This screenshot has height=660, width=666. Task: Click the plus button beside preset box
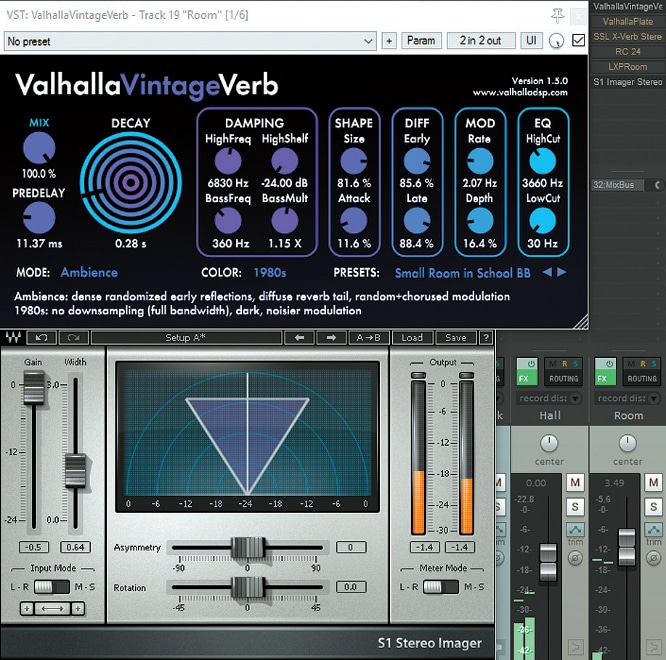pos(389,41)
